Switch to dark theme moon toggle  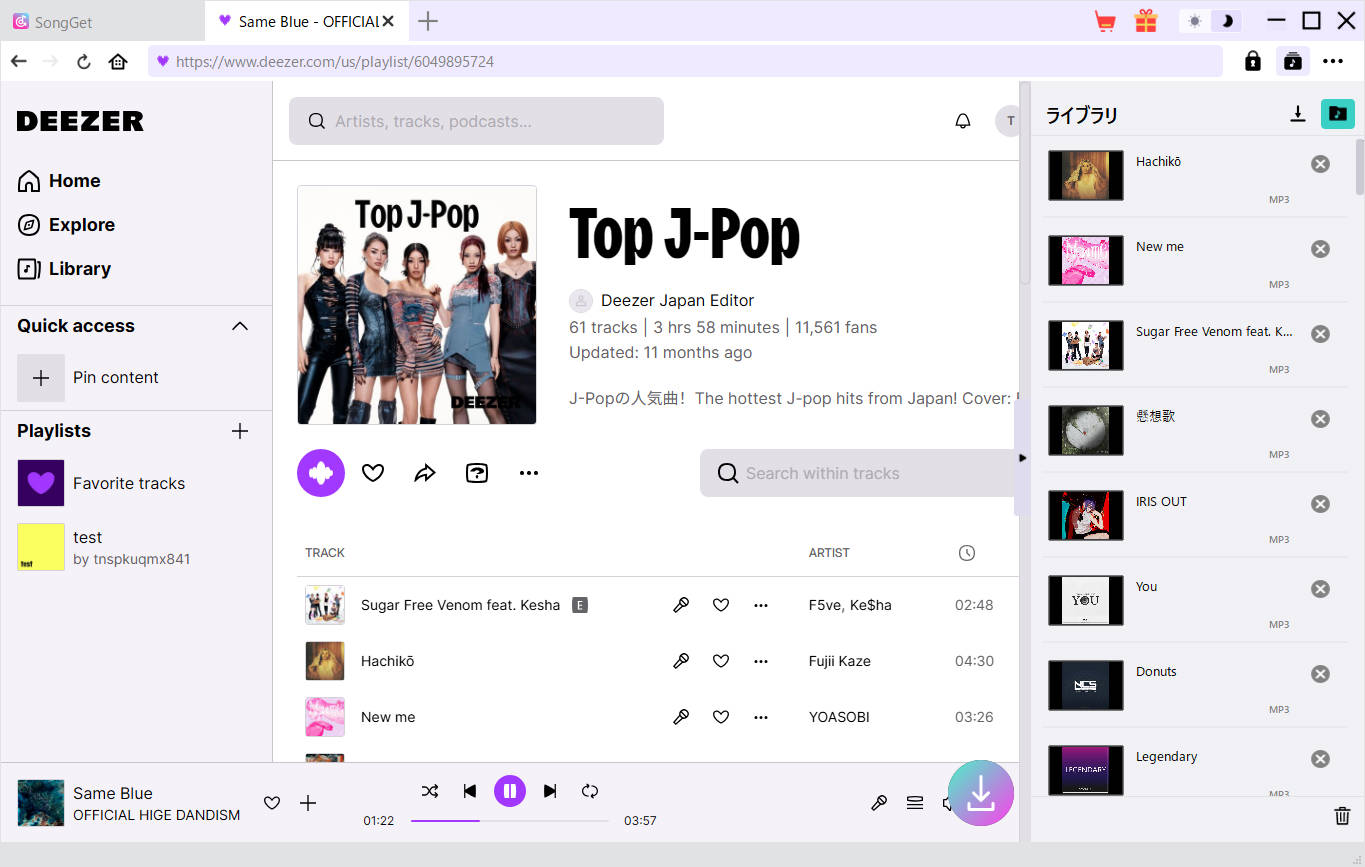click(x=1227, y=21)
